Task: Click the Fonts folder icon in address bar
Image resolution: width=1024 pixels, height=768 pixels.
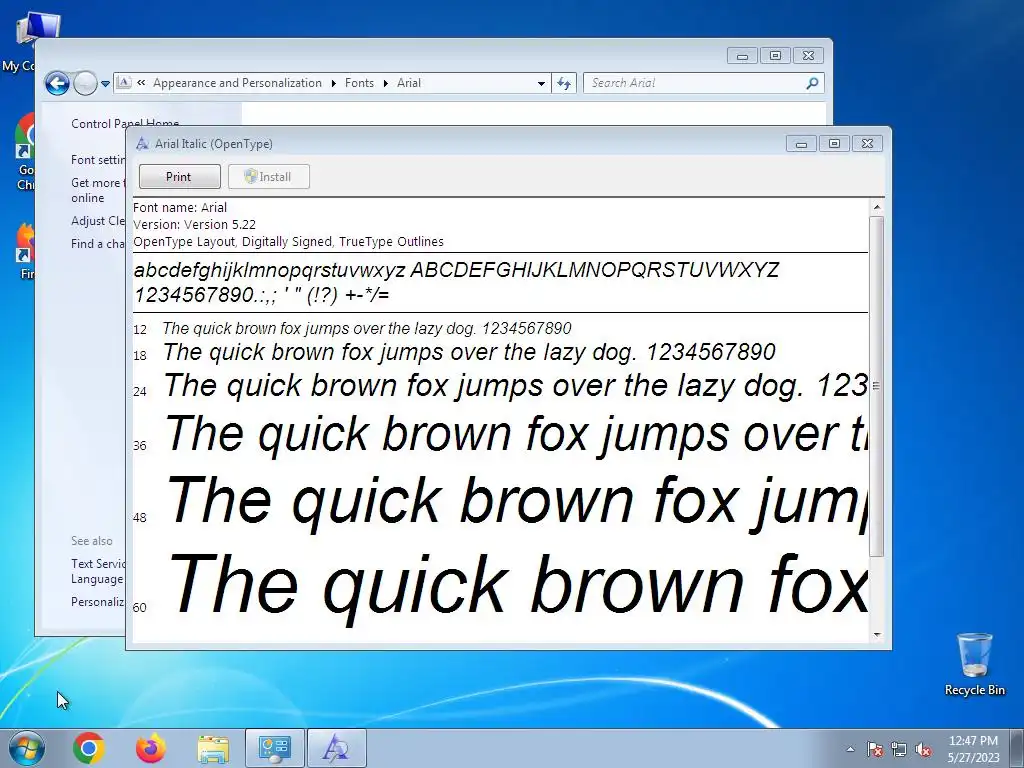Action: (x=123, y=83)
